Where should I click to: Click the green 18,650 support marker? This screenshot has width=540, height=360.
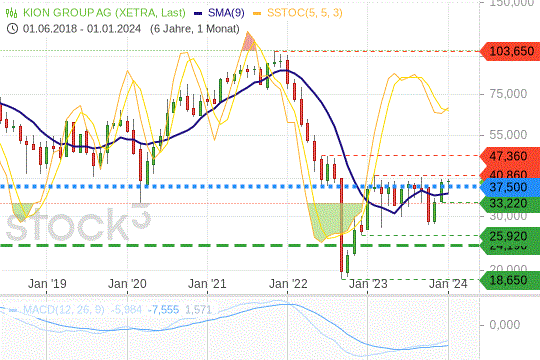click(x=510, y=280)
